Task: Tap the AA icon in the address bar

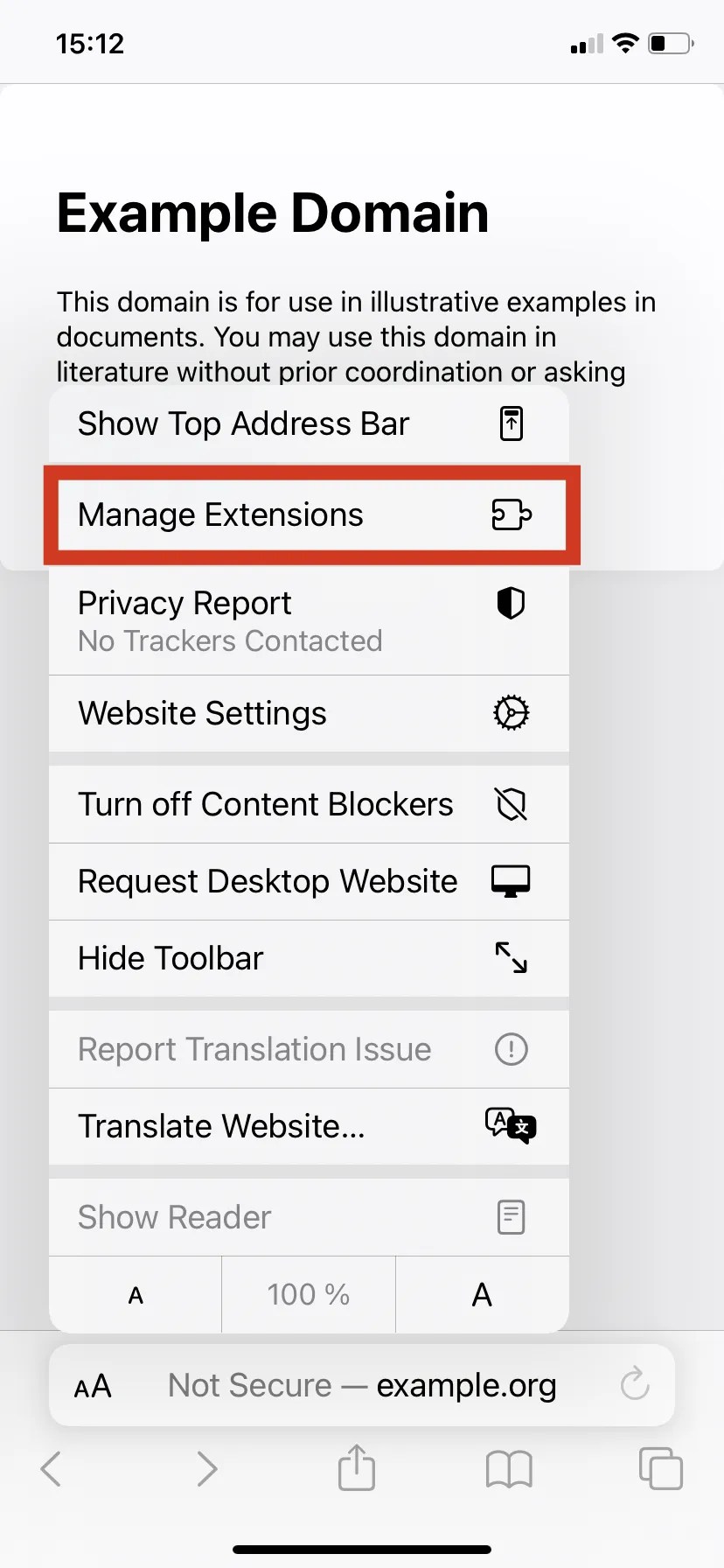Action: [93, 1385]
